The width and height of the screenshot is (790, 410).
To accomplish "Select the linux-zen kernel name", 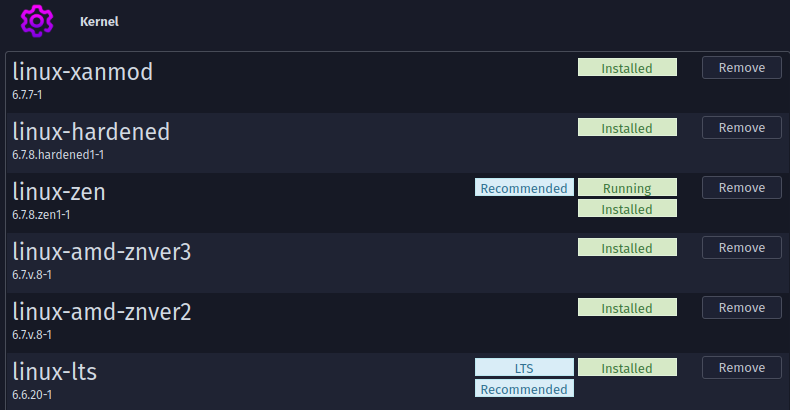I will (59, 192).
